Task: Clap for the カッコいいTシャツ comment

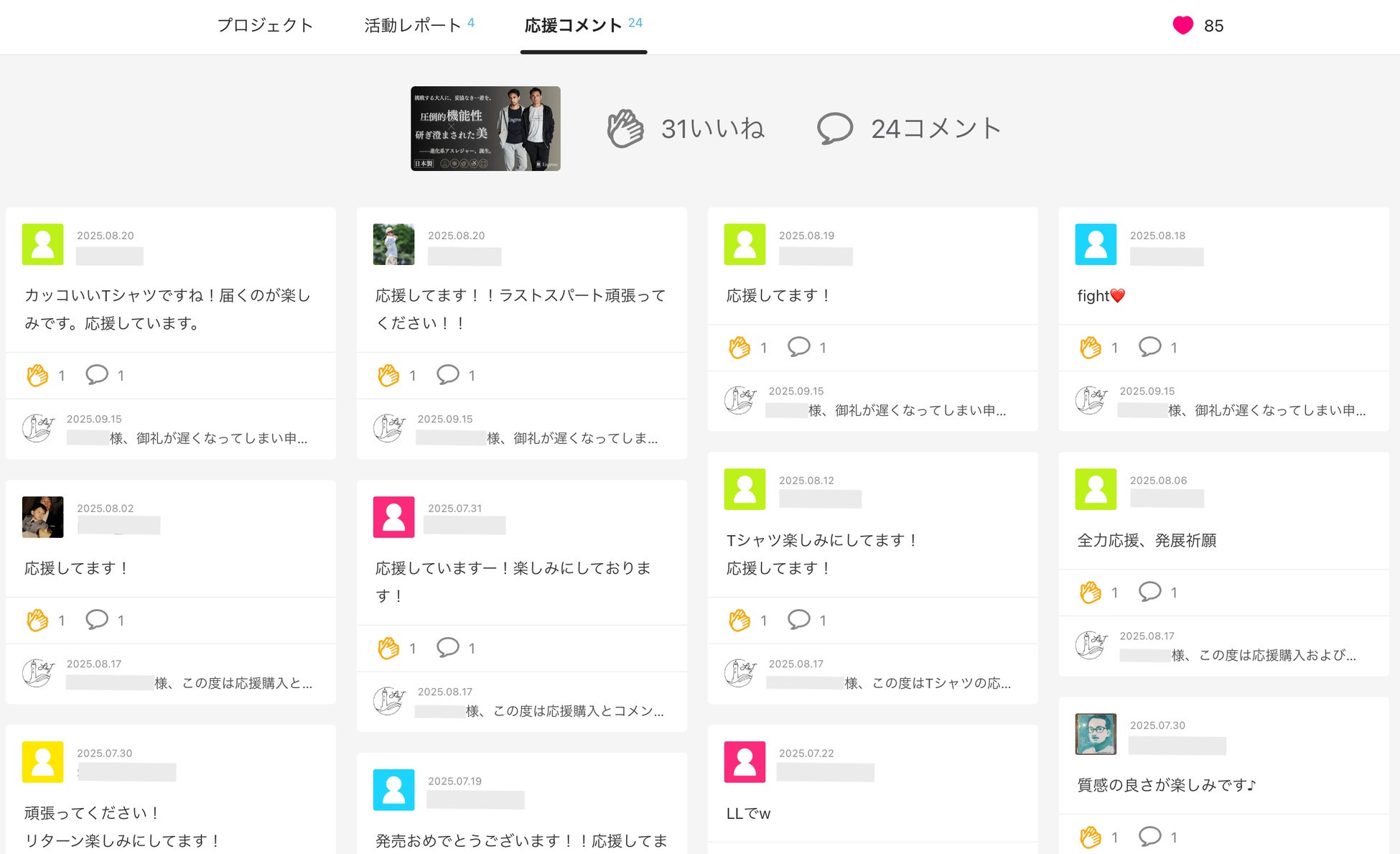Action: coord(37,375)
